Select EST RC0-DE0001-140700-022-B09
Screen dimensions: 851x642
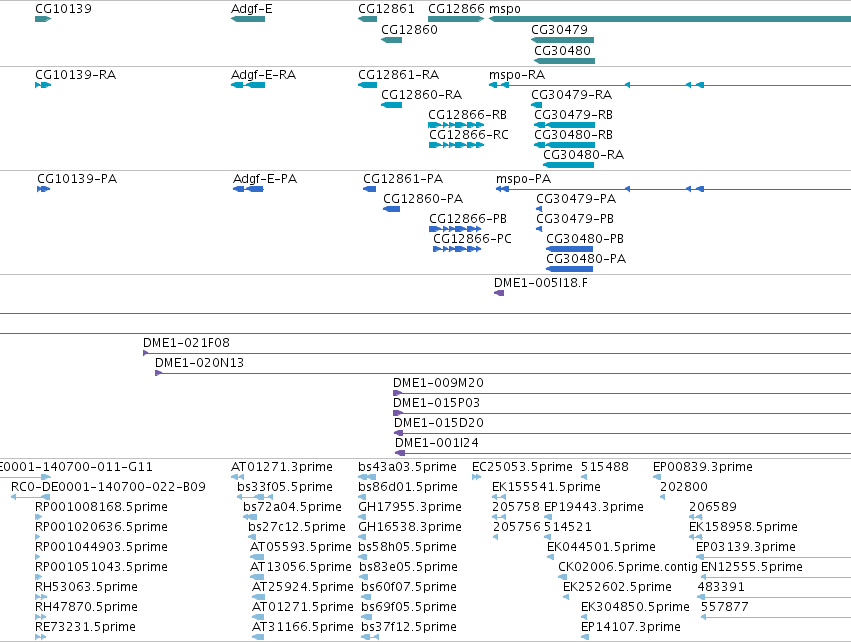[30, 497]
